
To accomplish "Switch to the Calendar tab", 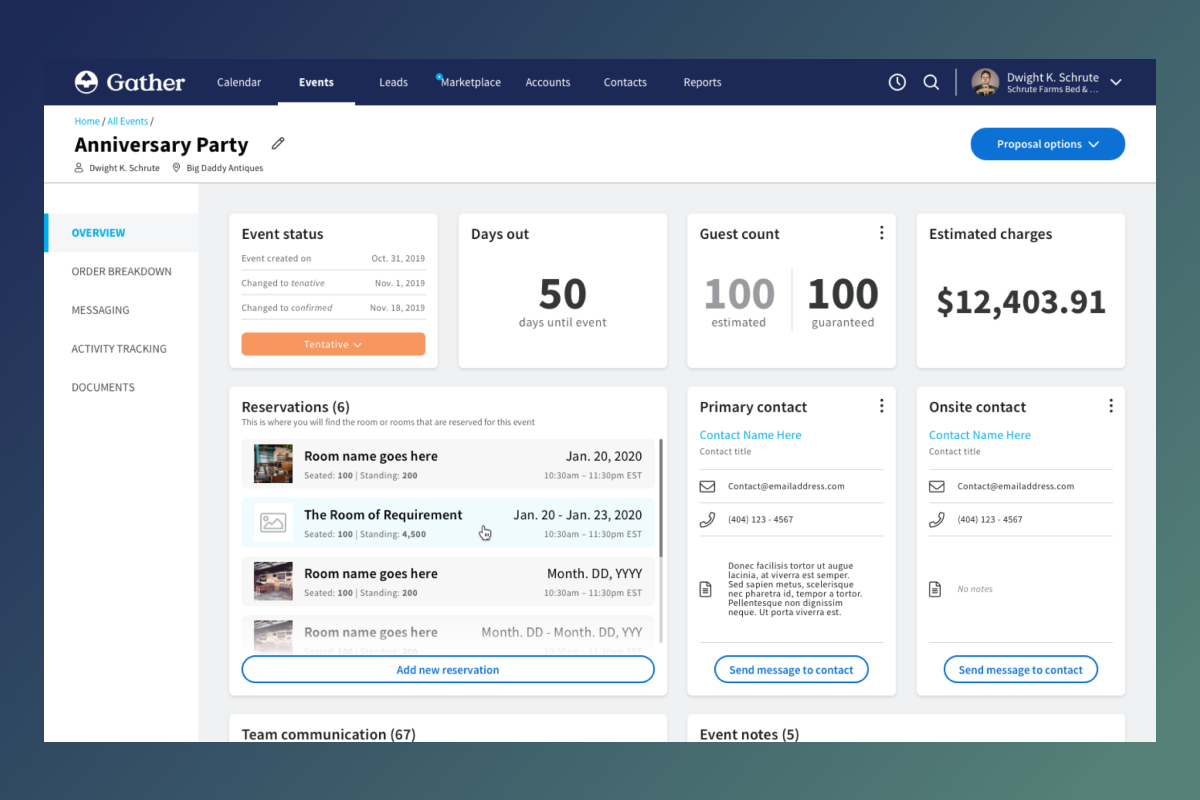I will click(239, 82).
